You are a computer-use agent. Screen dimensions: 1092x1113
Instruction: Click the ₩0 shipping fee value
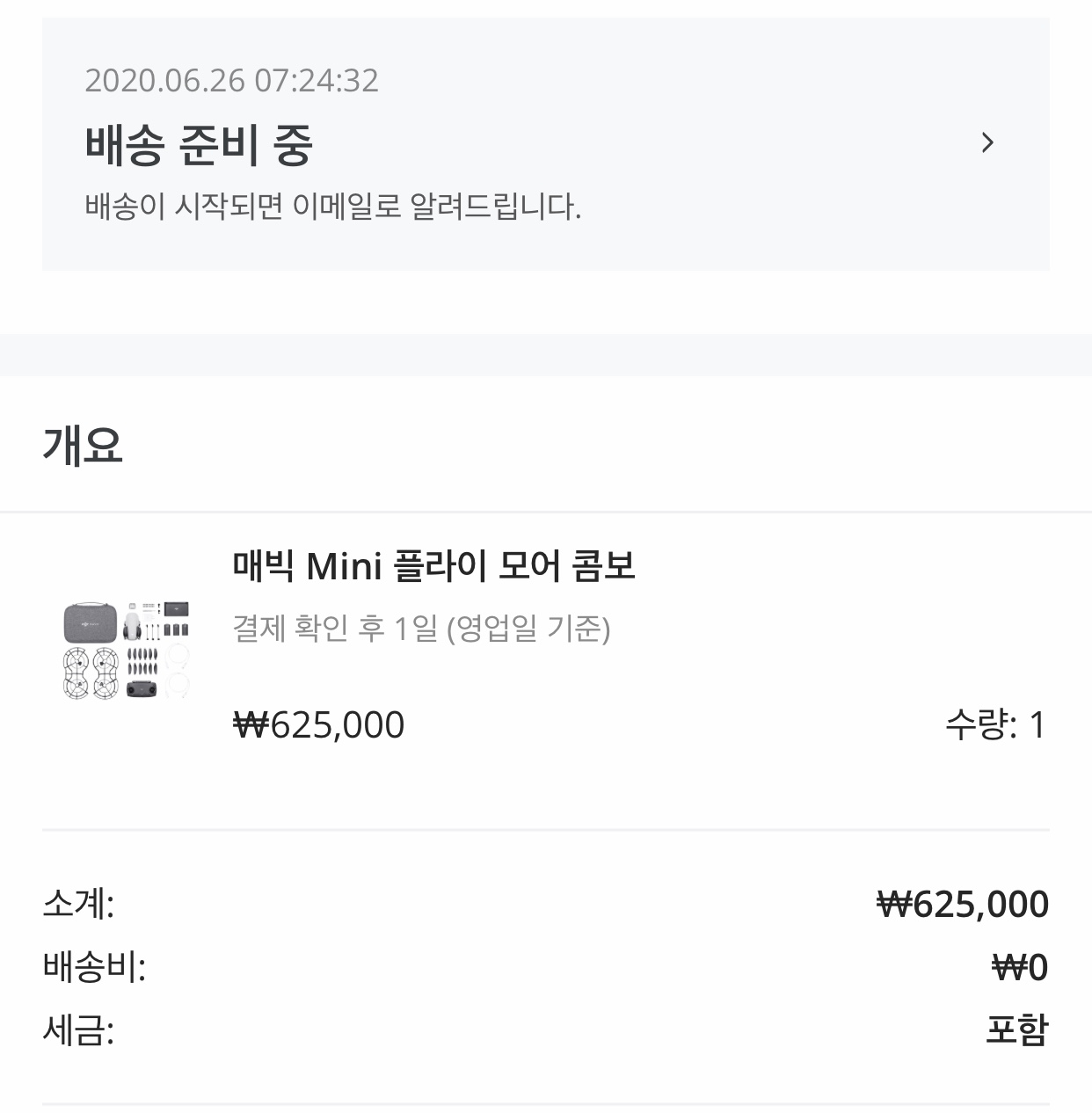1020,967
